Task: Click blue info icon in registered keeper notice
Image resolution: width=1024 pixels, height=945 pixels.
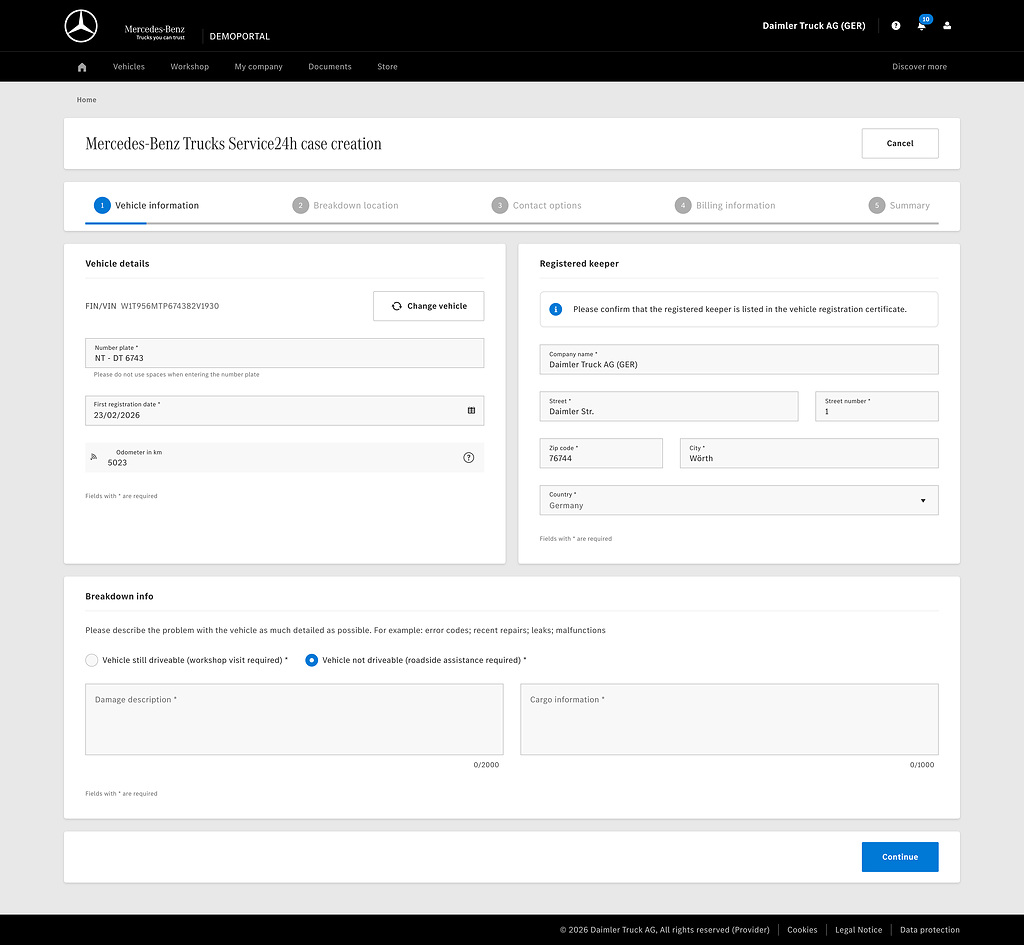Action: pyautogui.click(x=555, y=310)
